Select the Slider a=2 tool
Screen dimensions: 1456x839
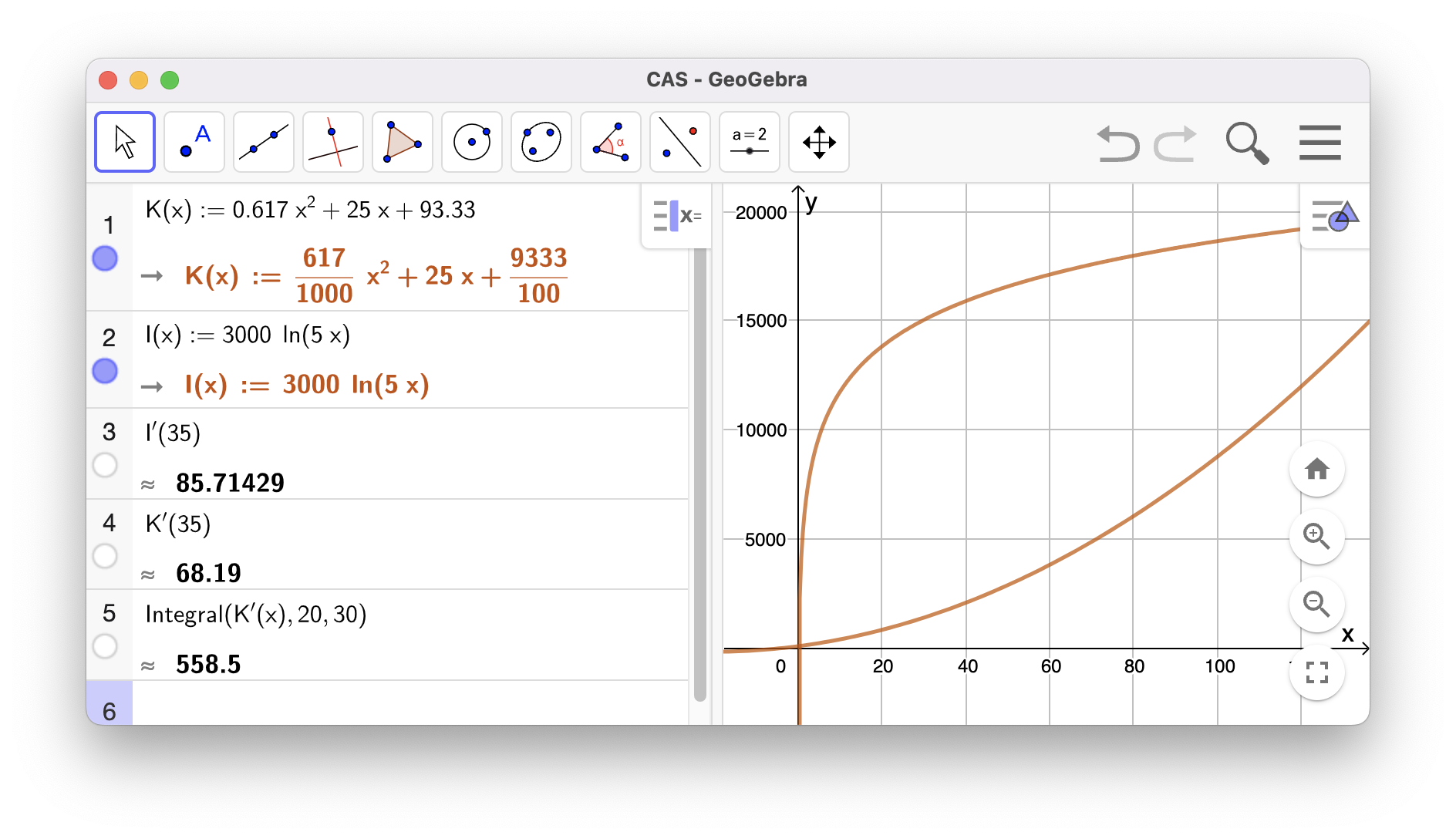click(x=750, y=142)
